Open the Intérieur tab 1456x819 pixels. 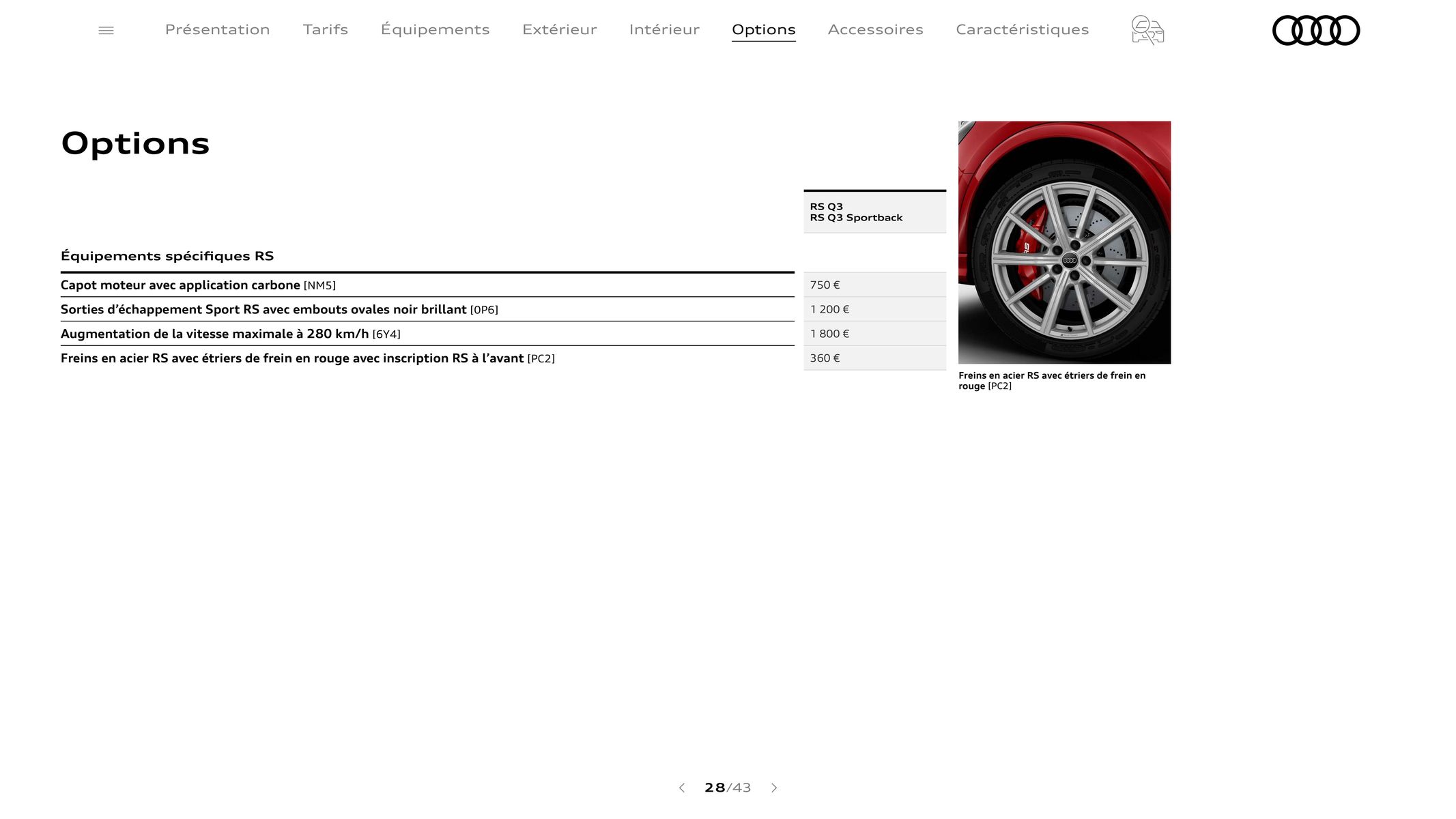coord(664,29)
